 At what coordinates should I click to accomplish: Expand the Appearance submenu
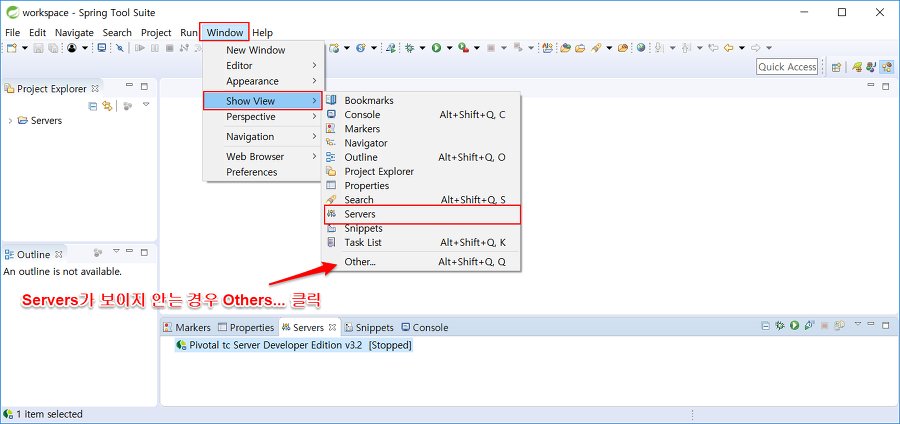263,81
